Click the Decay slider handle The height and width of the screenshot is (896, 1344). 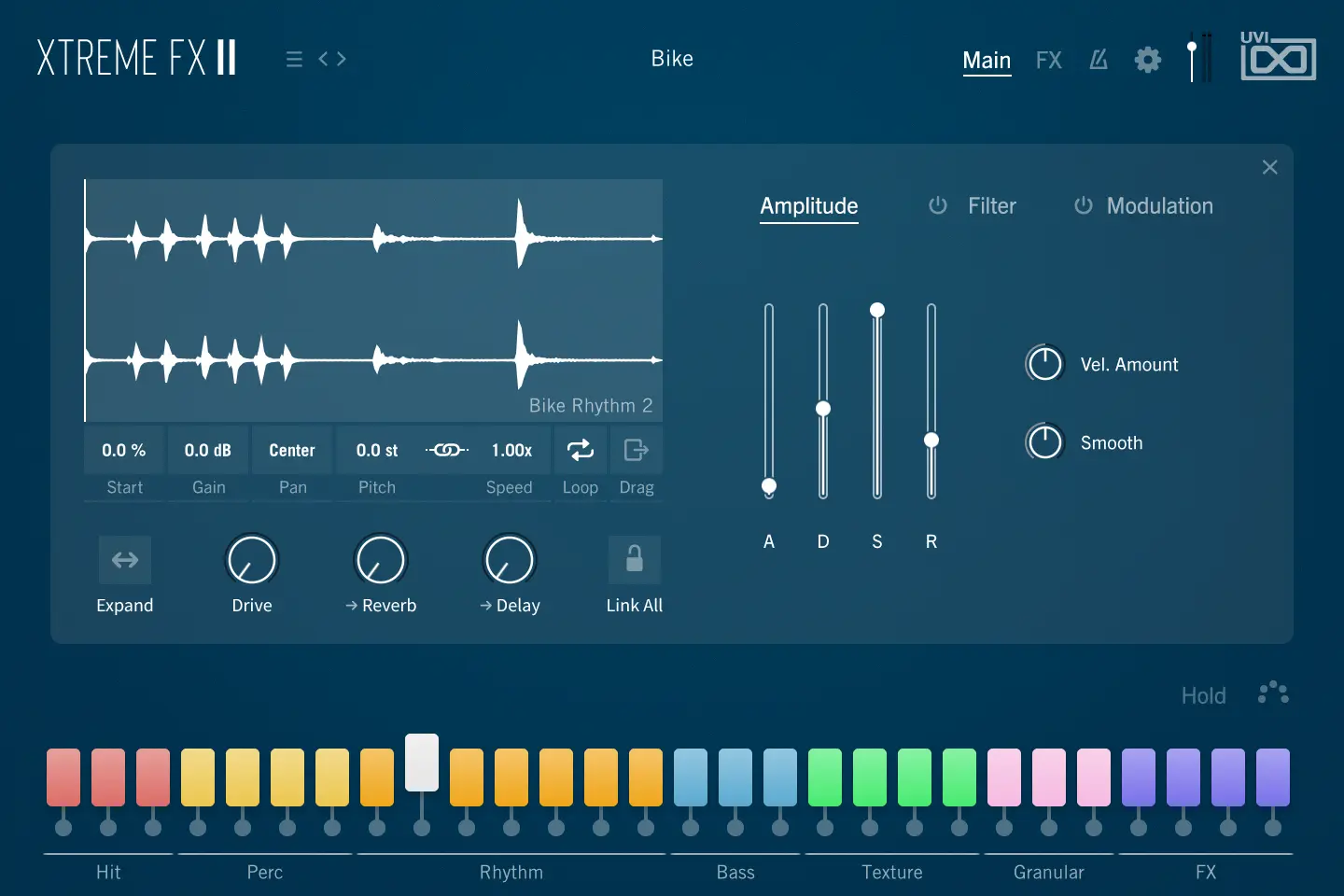[823, 408]
